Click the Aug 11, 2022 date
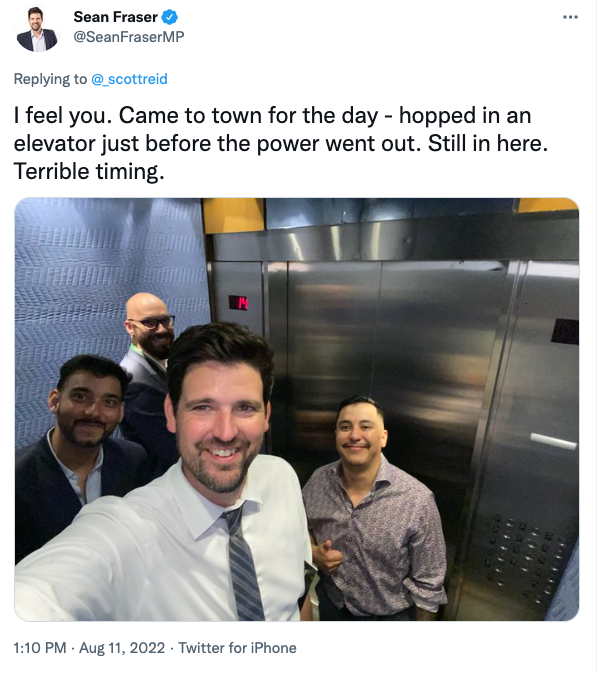This screenshot has width=600, height=674. (x=122, y=648)
